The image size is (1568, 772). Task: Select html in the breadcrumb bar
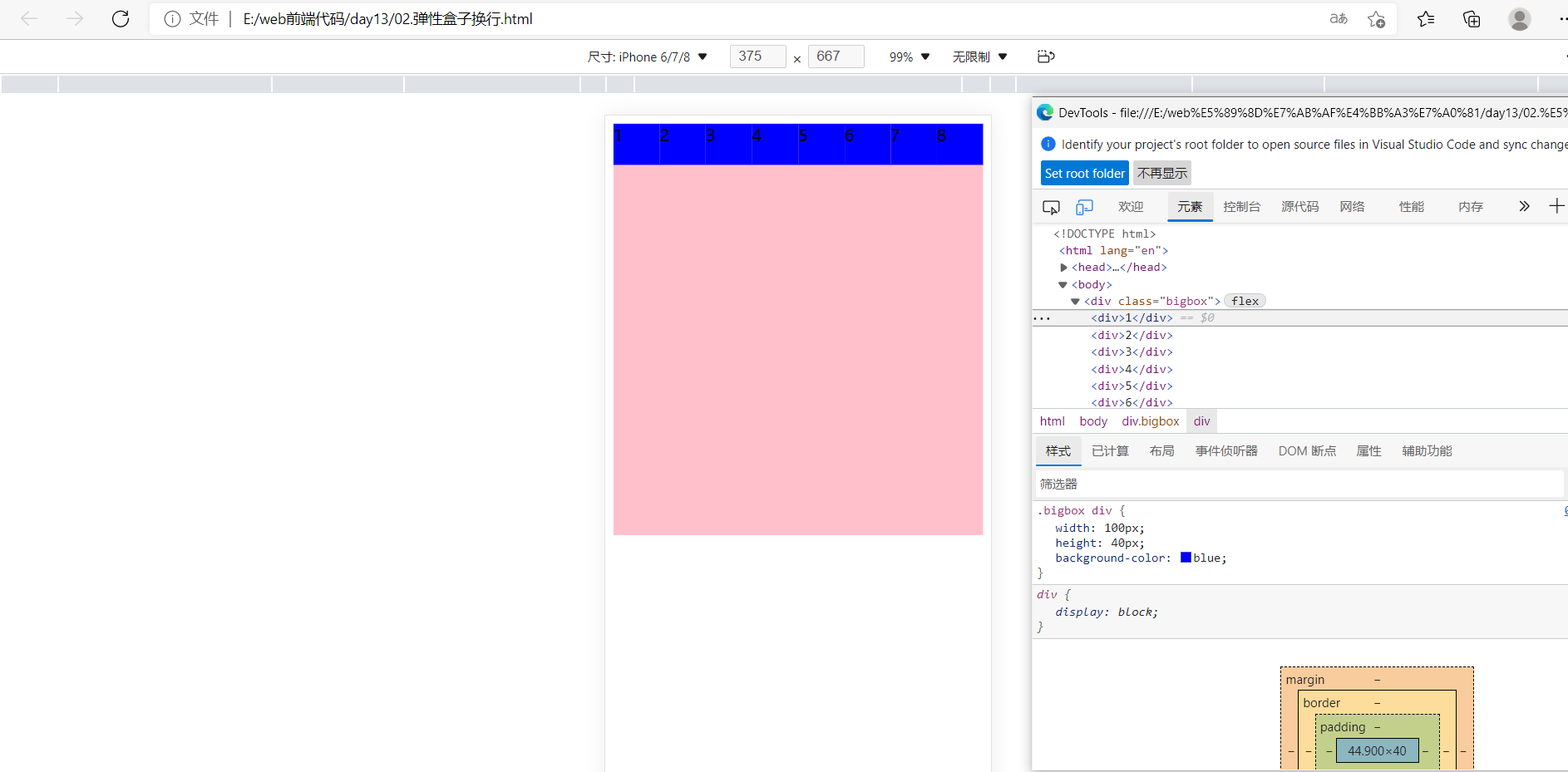point(1052,421)
